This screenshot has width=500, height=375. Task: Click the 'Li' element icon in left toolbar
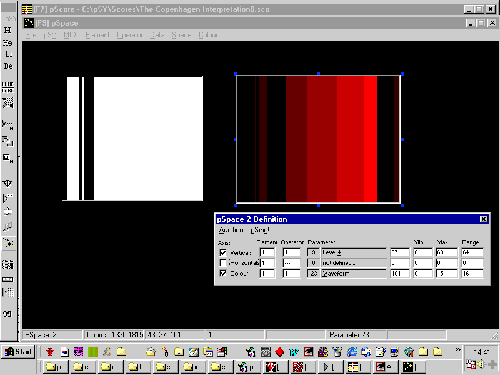pyautogui.click(x=8, y=54)
